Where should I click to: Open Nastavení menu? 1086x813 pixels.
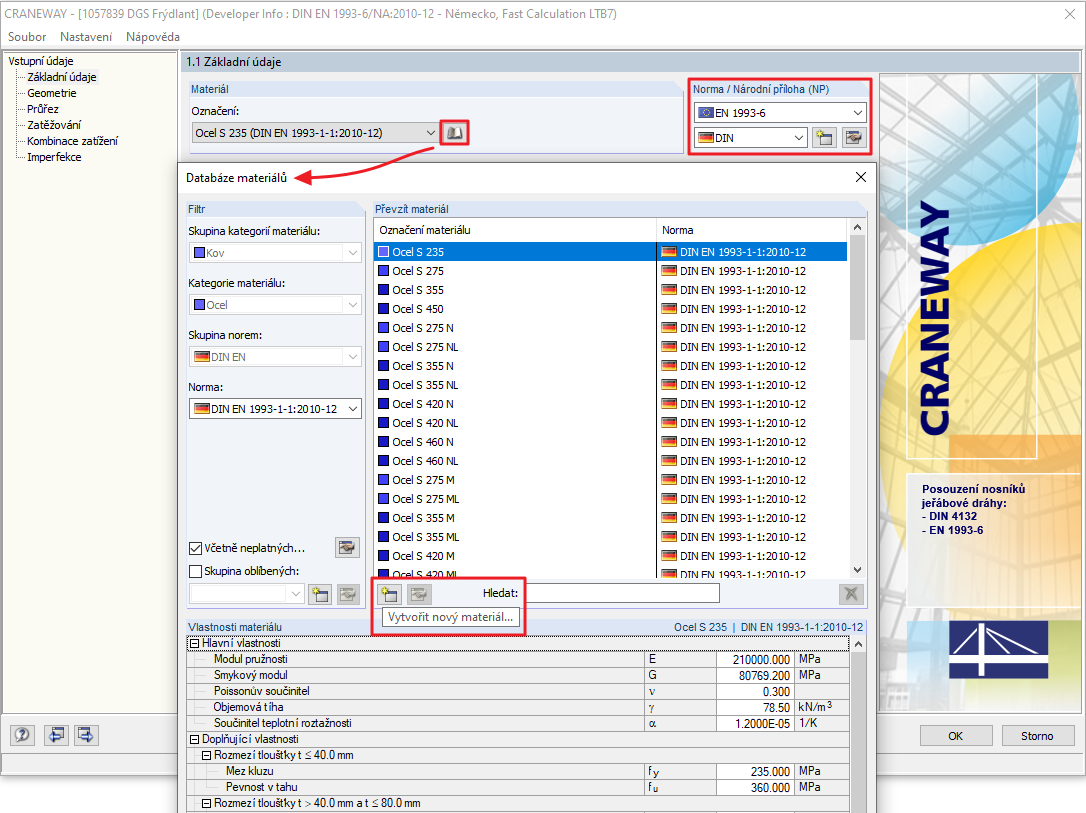click(x=86, y=37)
